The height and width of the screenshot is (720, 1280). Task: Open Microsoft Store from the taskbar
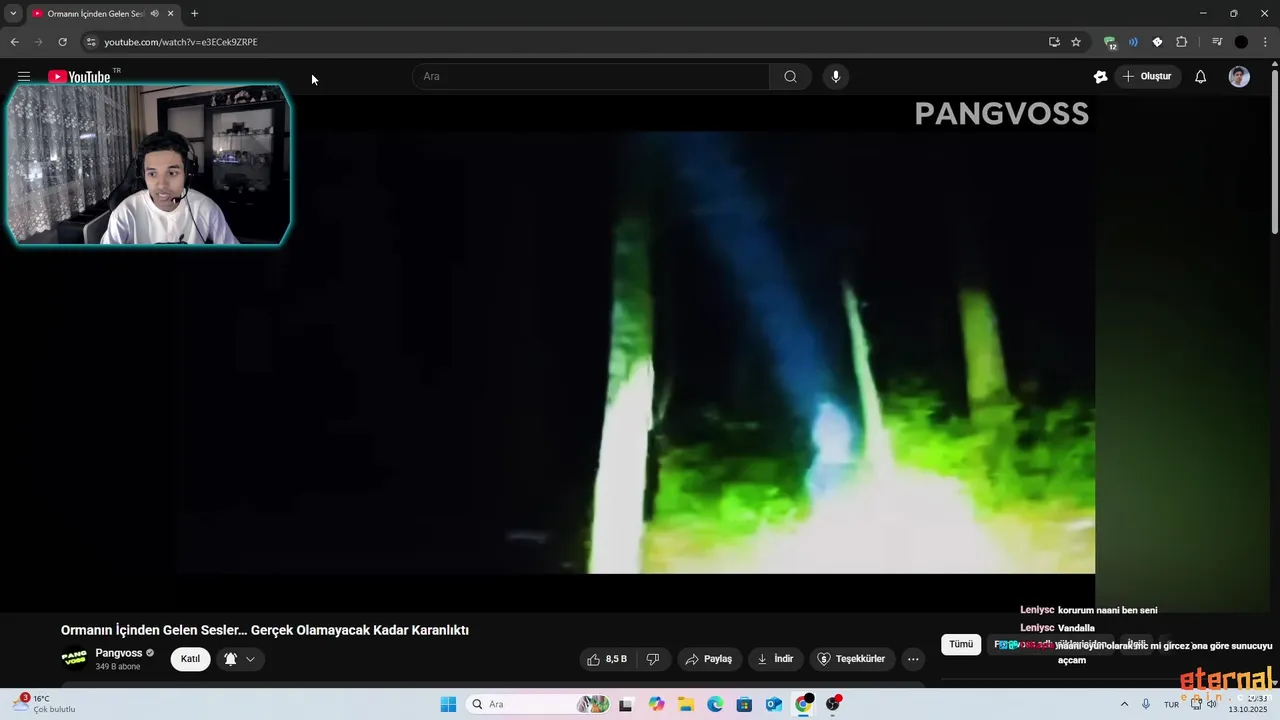(x=744, y=704)
